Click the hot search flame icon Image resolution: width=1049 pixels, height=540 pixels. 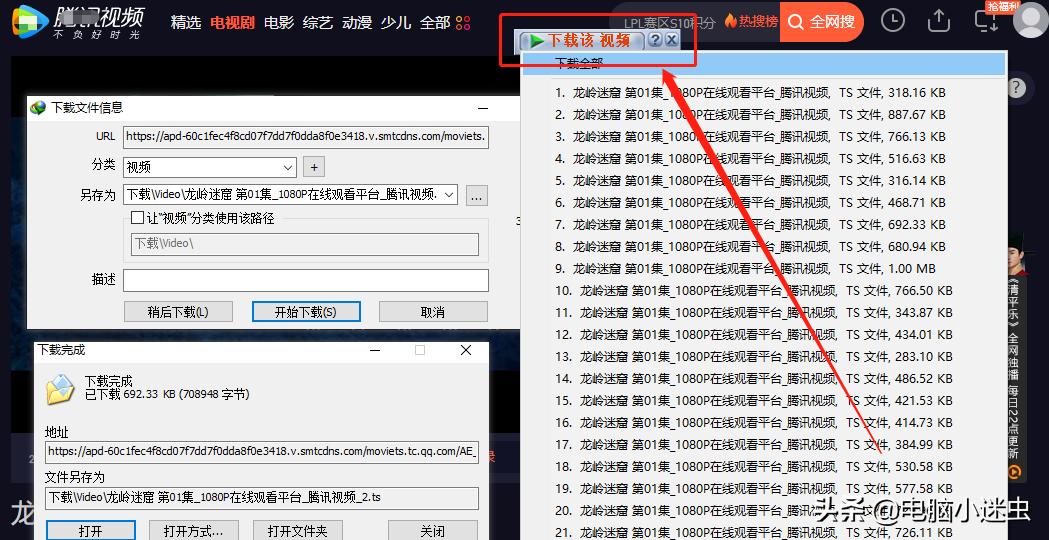click(730, 21)
